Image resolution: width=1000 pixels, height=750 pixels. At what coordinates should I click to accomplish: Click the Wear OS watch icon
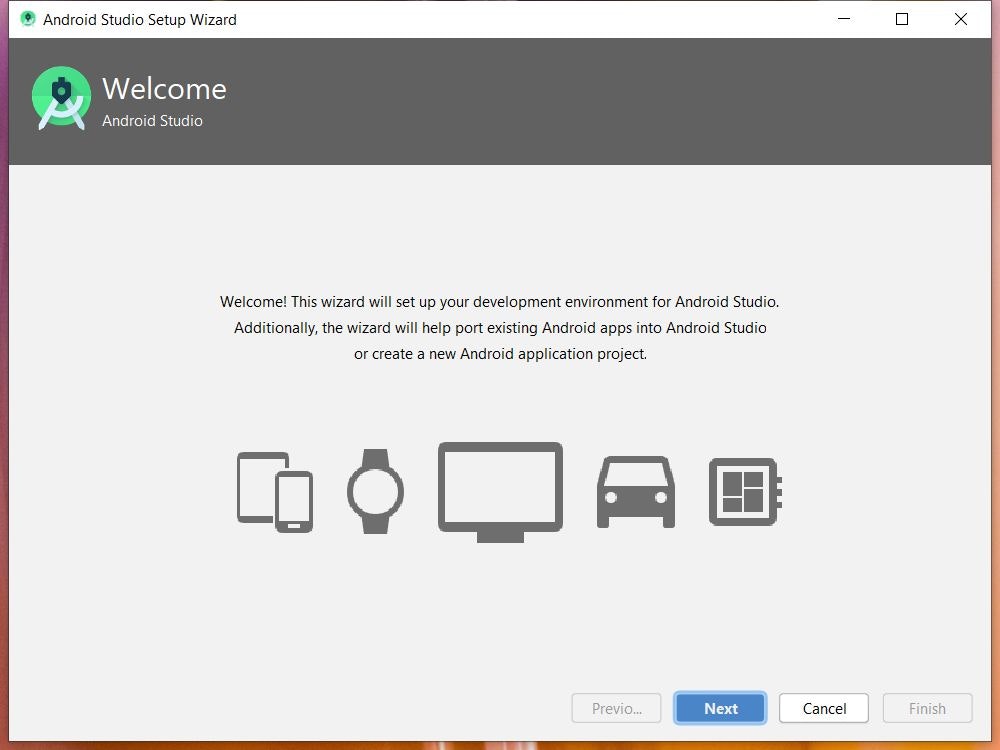[376, 491]
